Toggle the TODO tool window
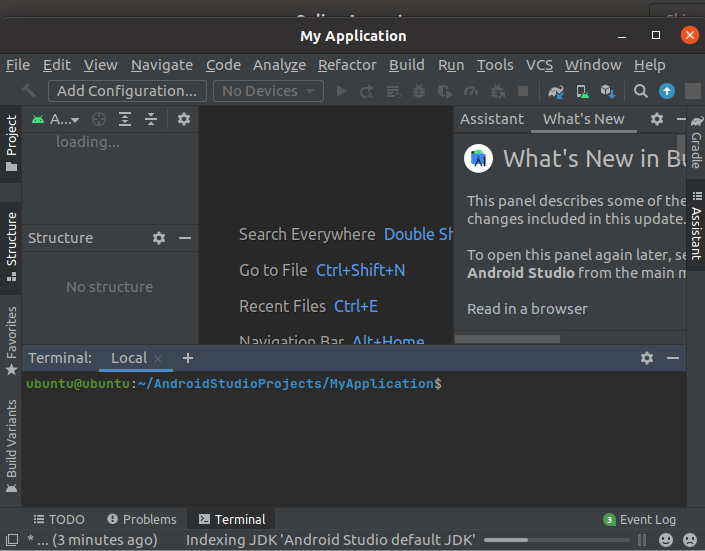705x551 pixels. (x=59, y=520)
